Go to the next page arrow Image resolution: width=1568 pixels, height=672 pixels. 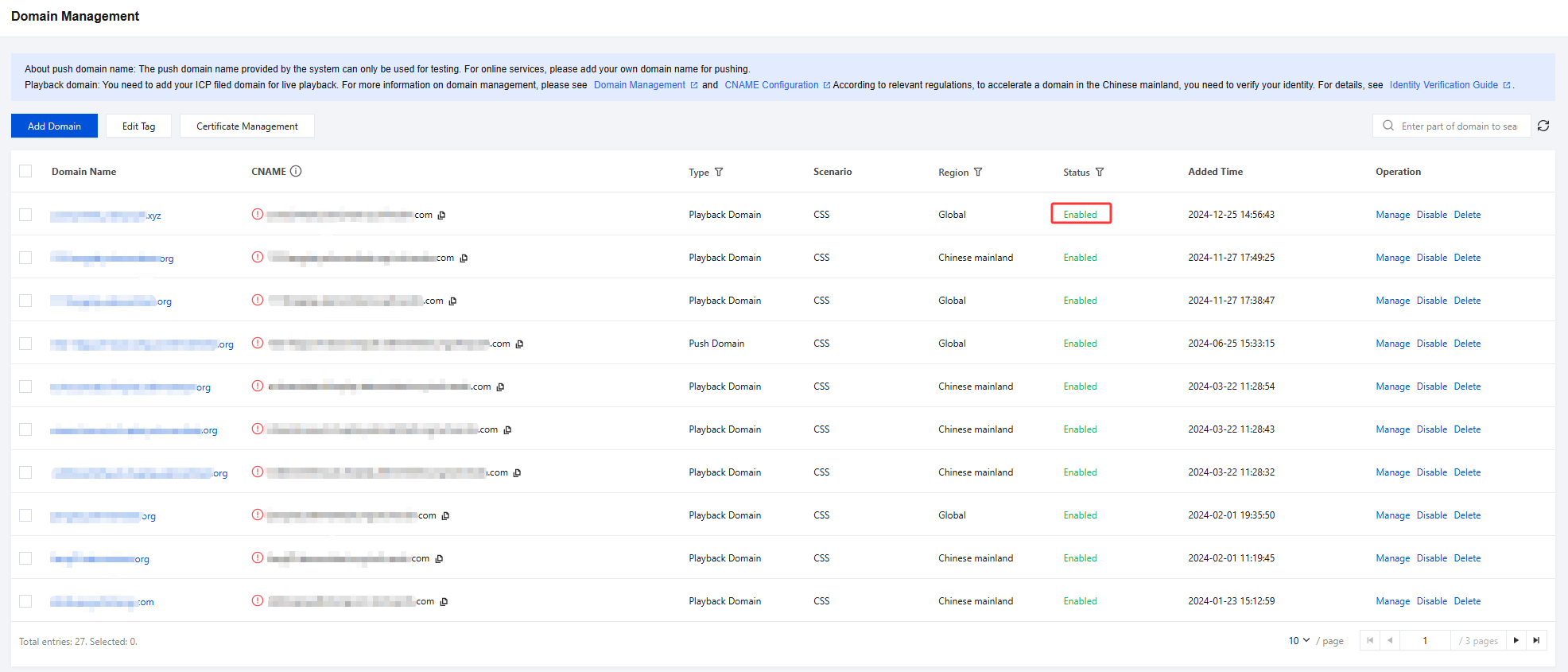click(x=1516, y=640)
